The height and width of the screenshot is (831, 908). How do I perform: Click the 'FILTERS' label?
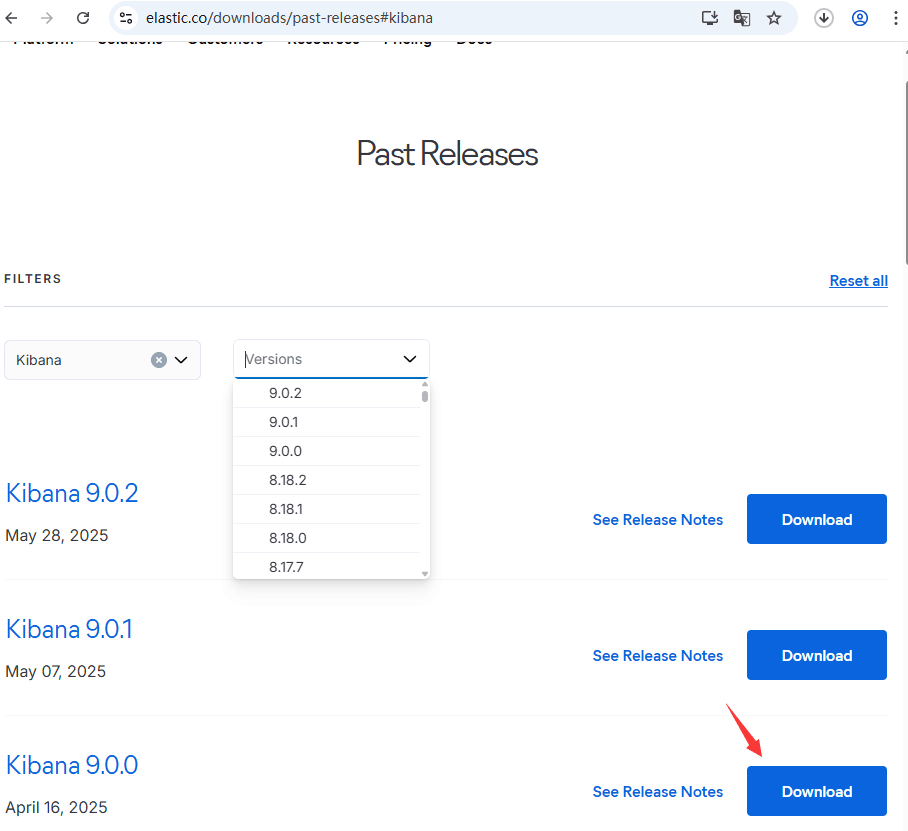click(x=32, y=279)
